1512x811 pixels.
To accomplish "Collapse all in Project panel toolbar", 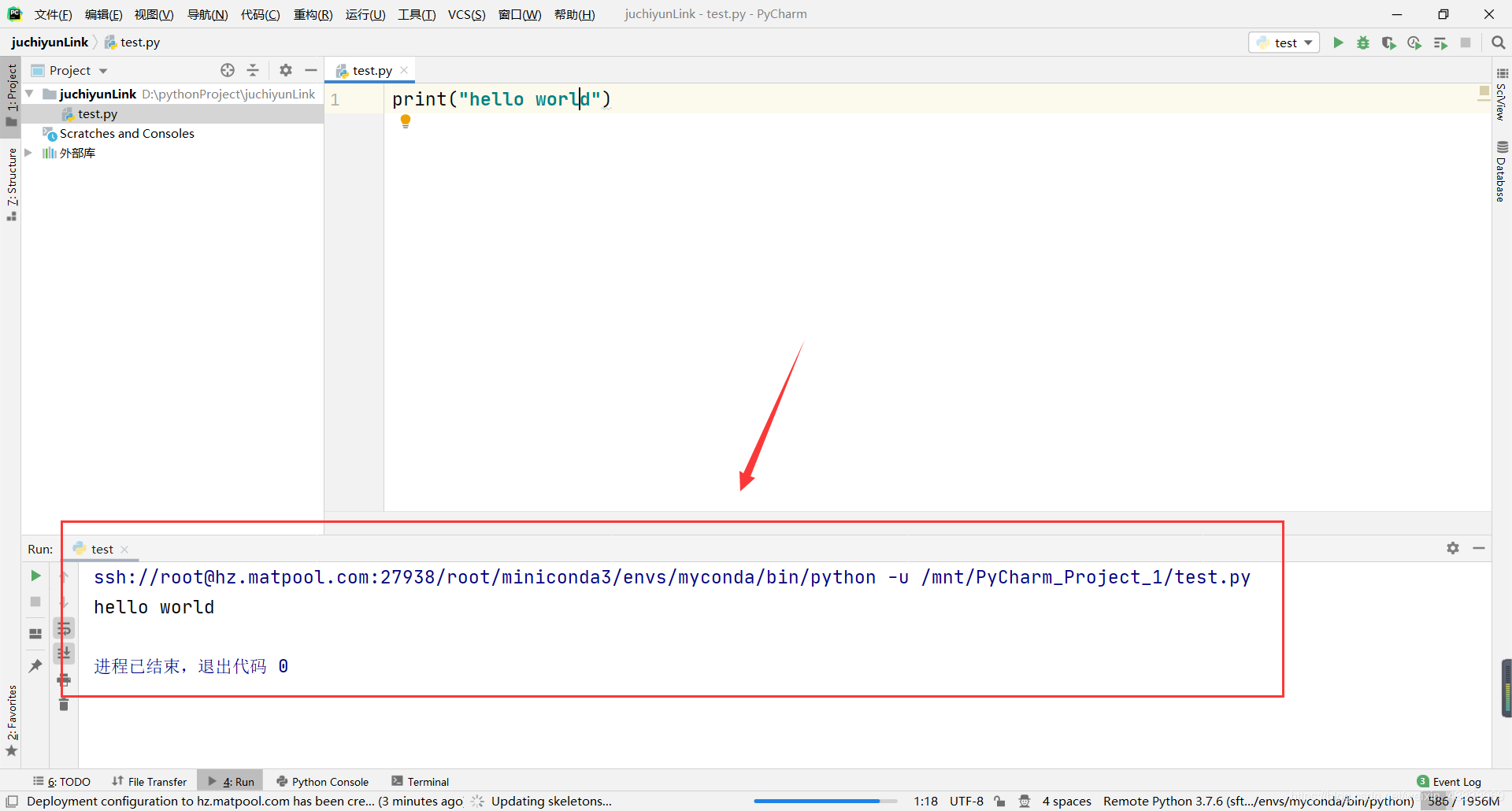I will click(253, 70).
